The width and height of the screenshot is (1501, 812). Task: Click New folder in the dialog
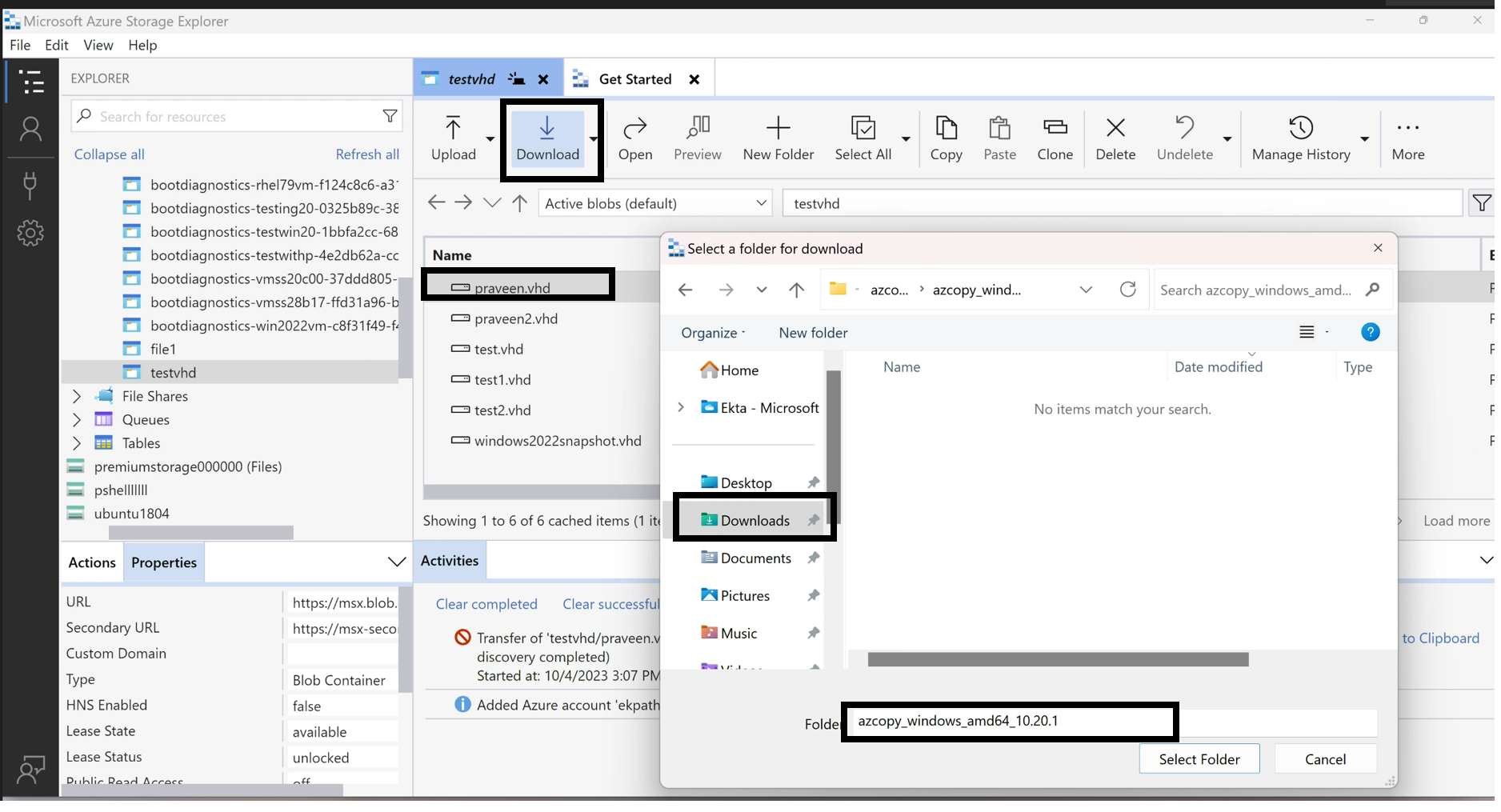(813, 333)
